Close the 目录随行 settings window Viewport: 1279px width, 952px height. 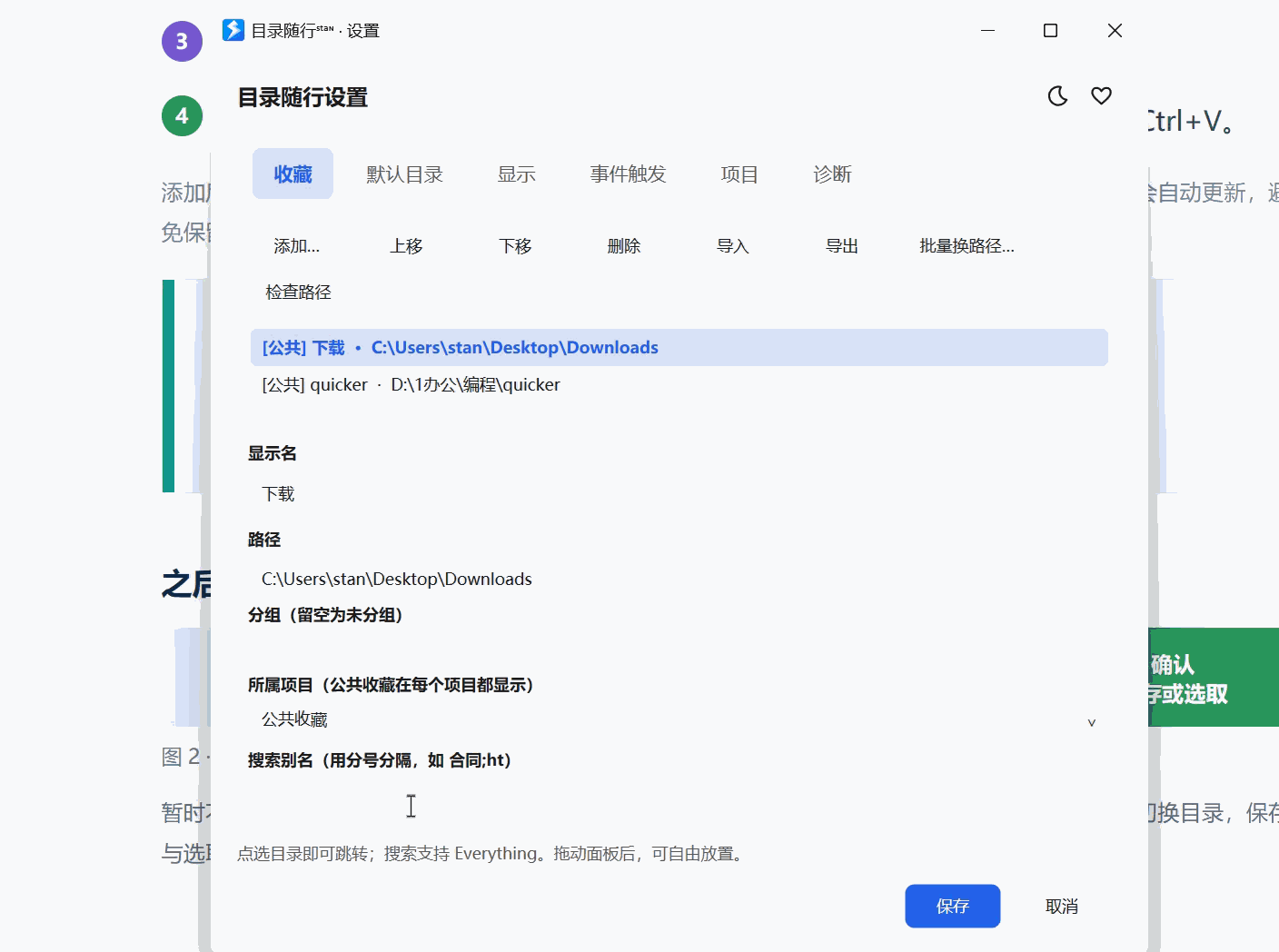(x=1115, y=30)
